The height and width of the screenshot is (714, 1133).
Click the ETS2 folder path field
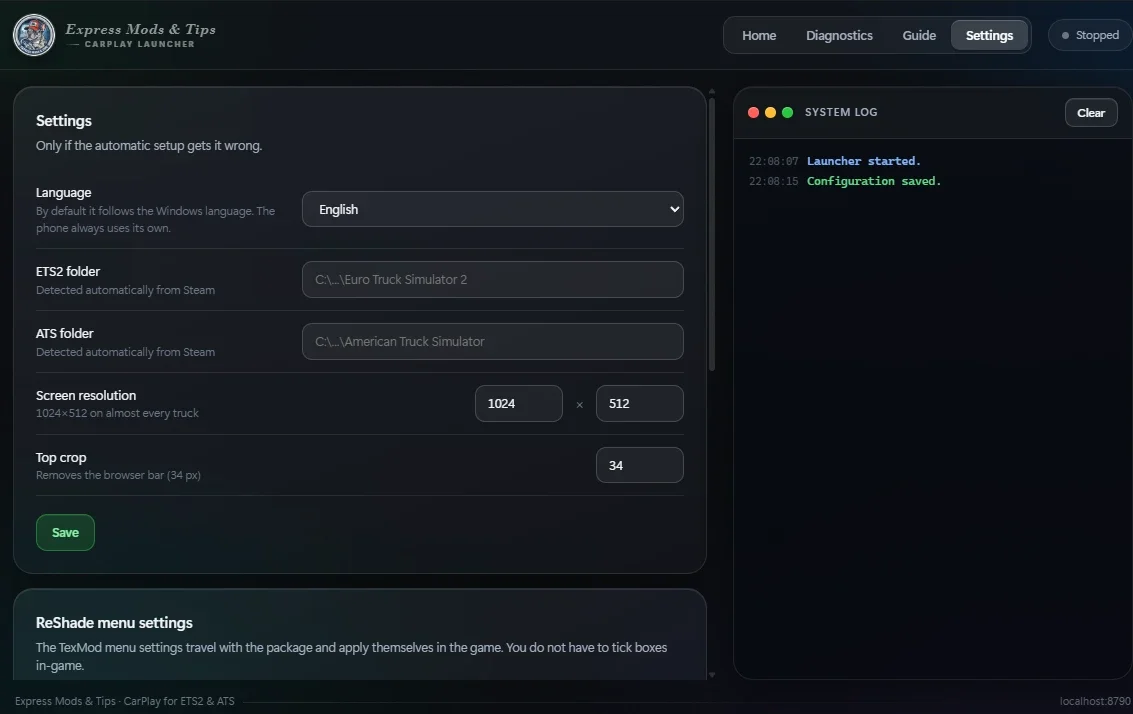click(x=493, y=280)
